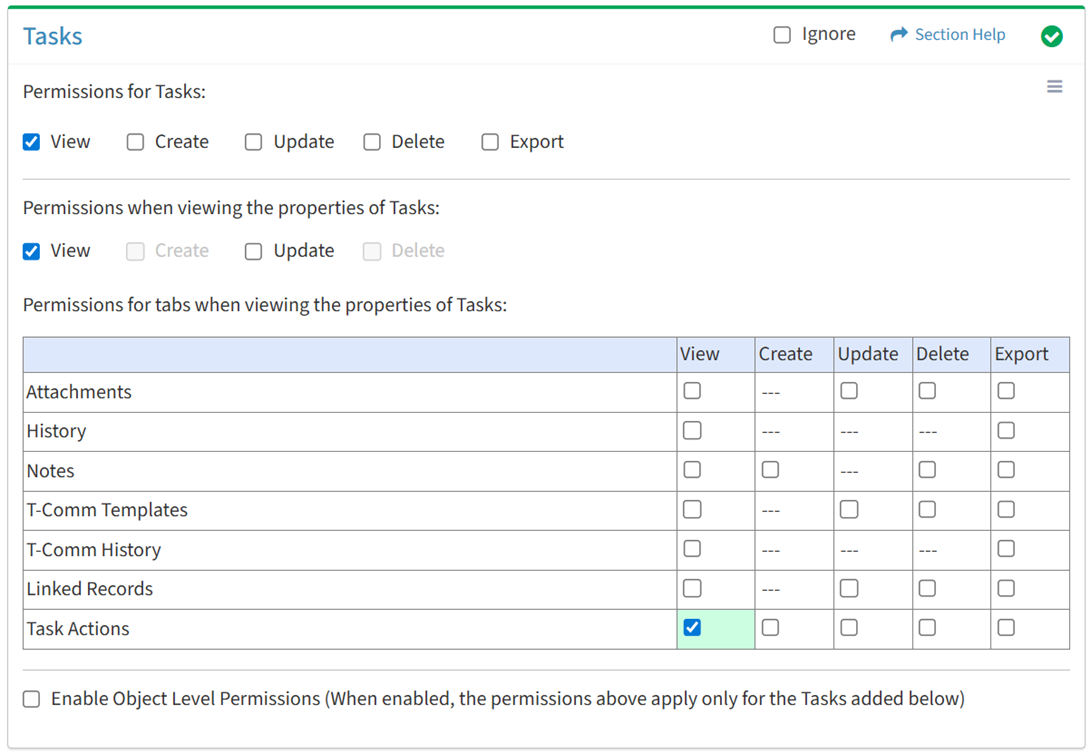Uncheck View under Permissions for Tasks

click(32, 142)
